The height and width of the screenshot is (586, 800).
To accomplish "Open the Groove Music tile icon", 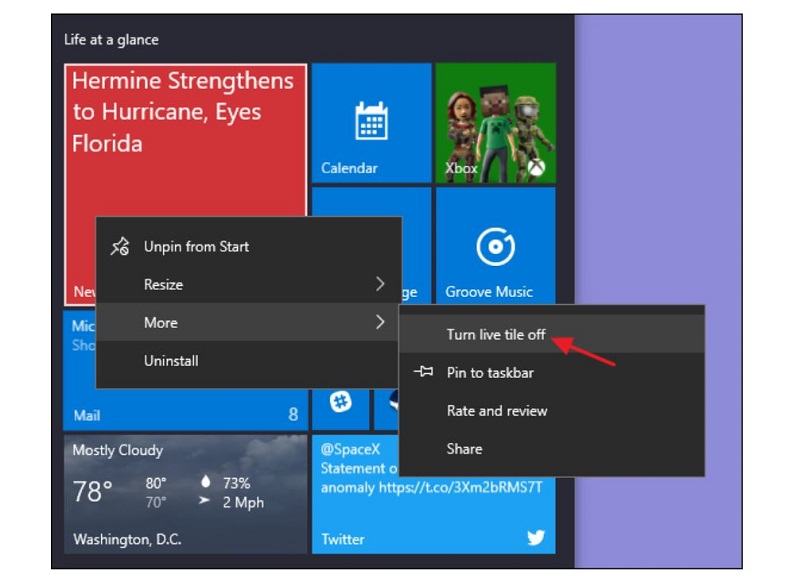I will [495, 247].
